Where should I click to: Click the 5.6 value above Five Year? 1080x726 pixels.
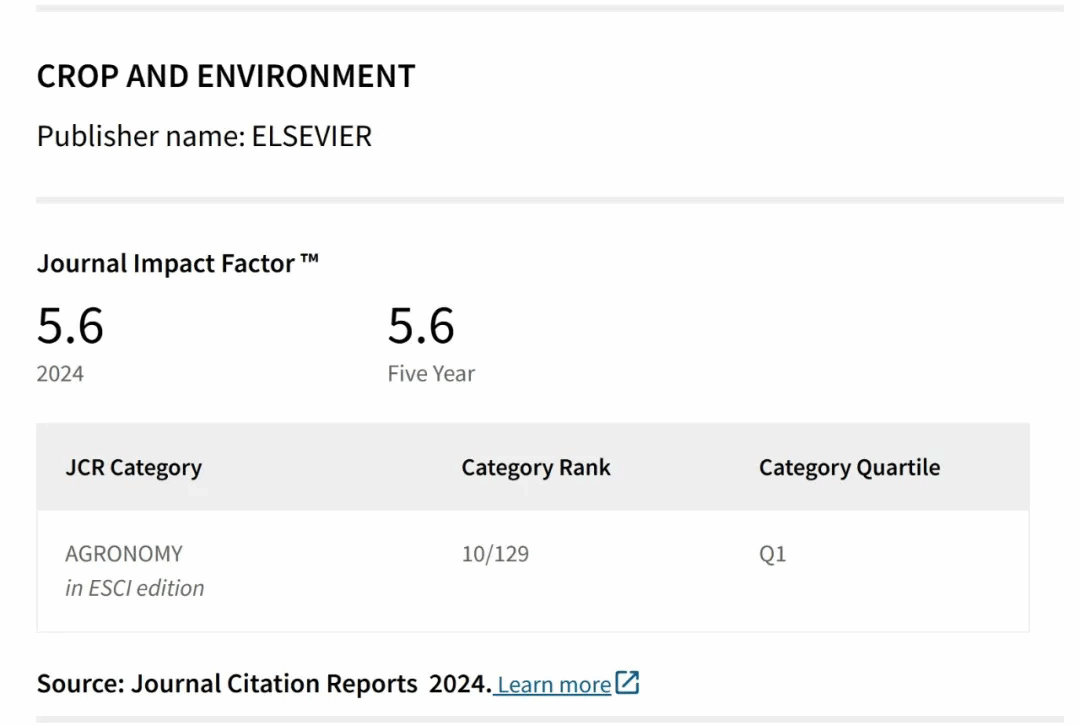point(421,326)
